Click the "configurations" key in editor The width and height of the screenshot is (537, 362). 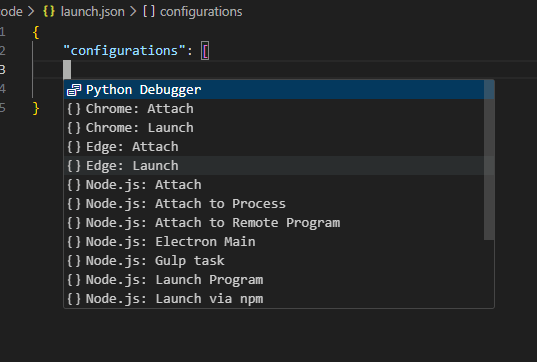(124, 51)
